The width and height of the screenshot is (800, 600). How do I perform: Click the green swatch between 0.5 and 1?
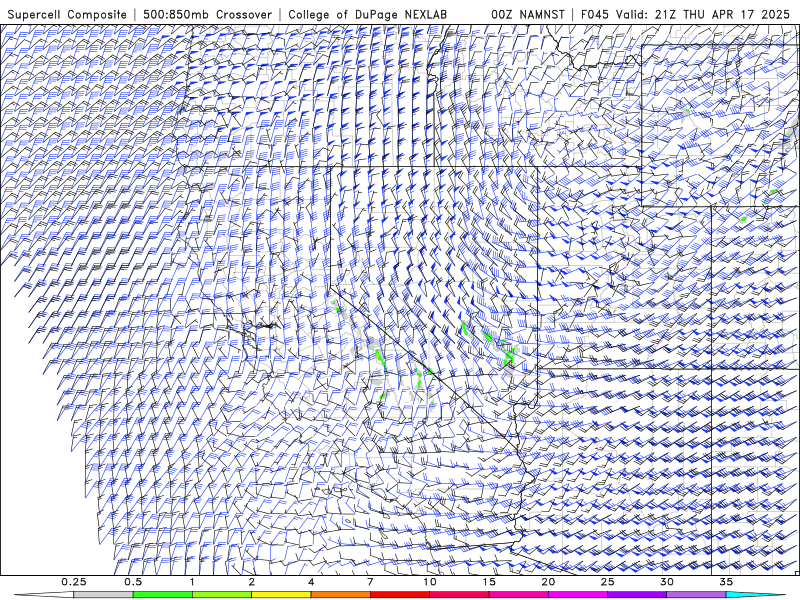[x=163, y=595]
